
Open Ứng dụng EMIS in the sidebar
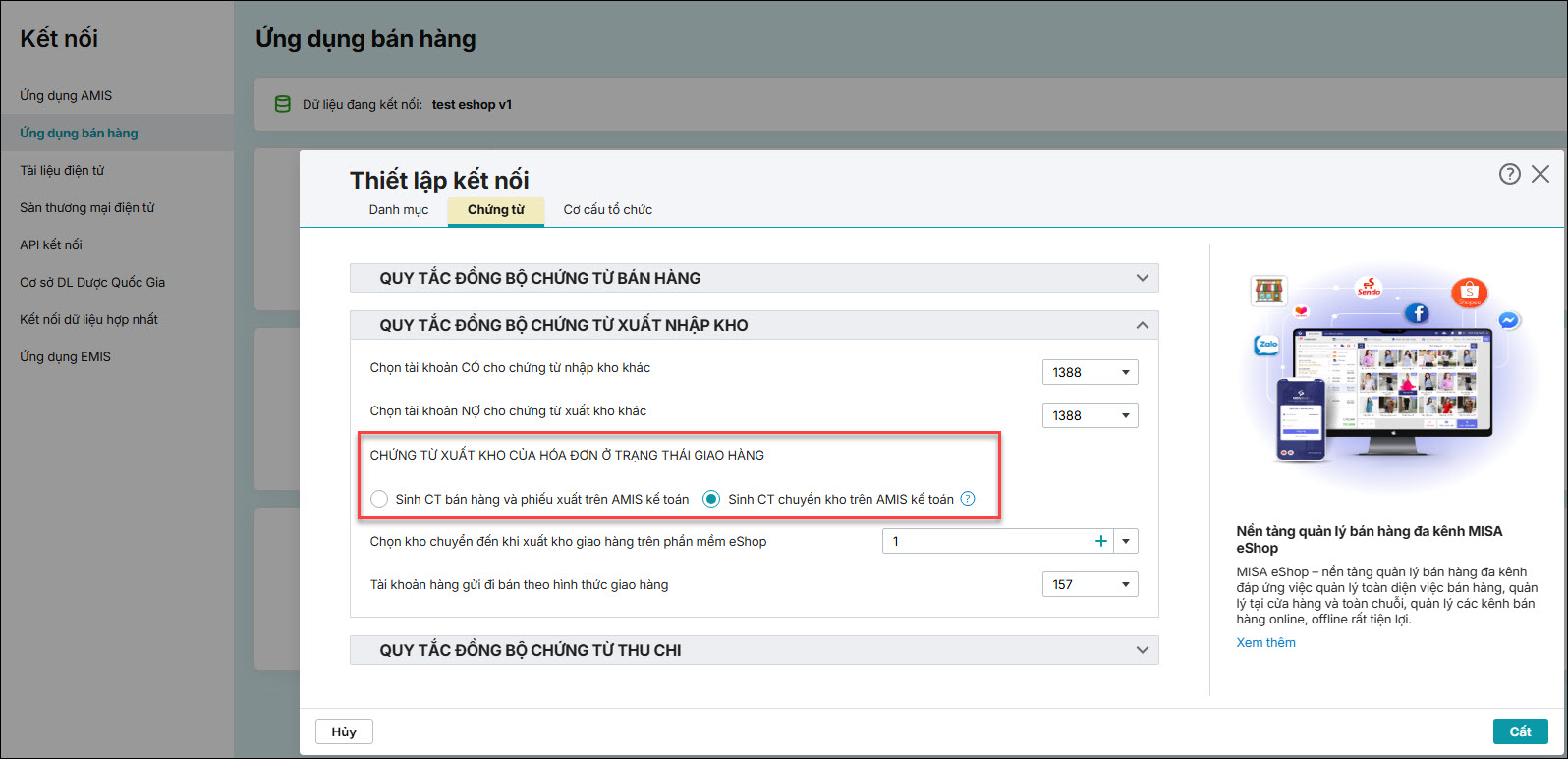point(117,356)
